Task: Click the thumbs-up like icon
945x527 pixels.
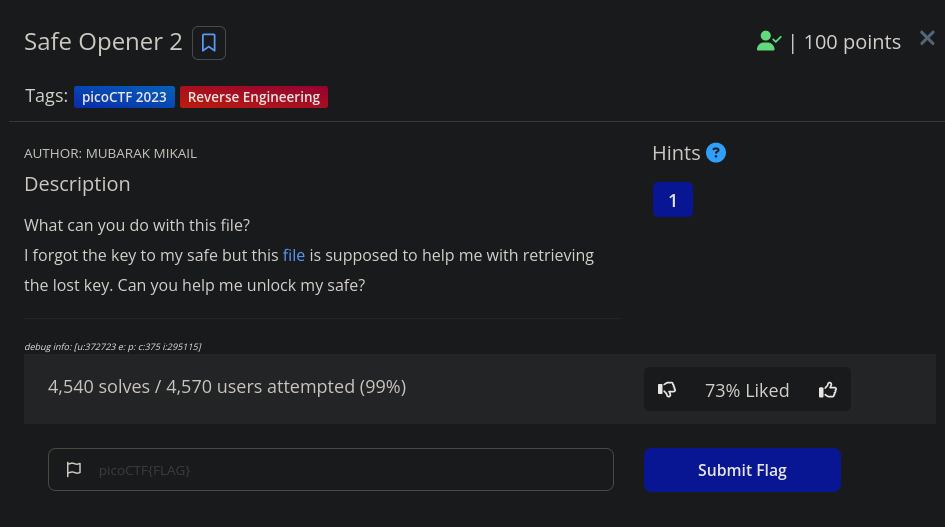Action: (828, 390)
